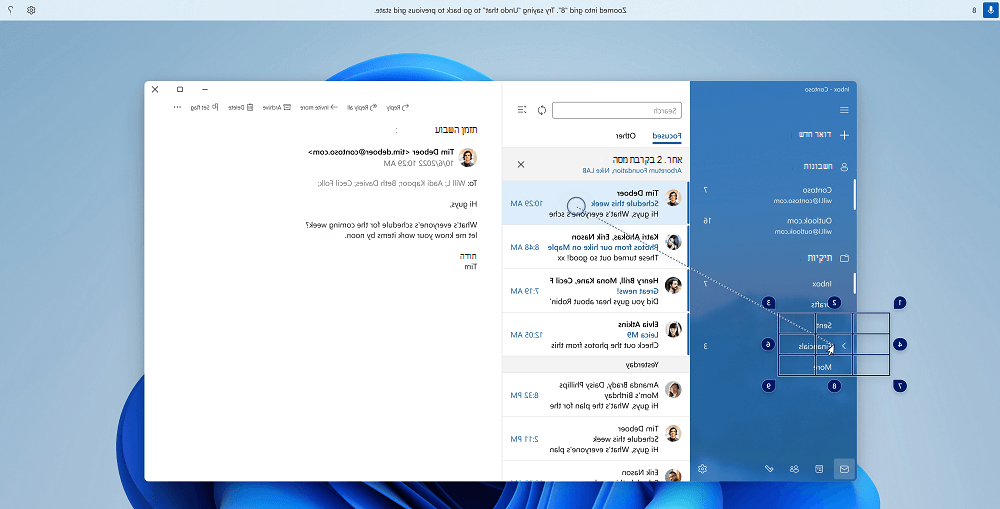
Task: Click Voice Access microphone button
Action: [x=990, y=10]
